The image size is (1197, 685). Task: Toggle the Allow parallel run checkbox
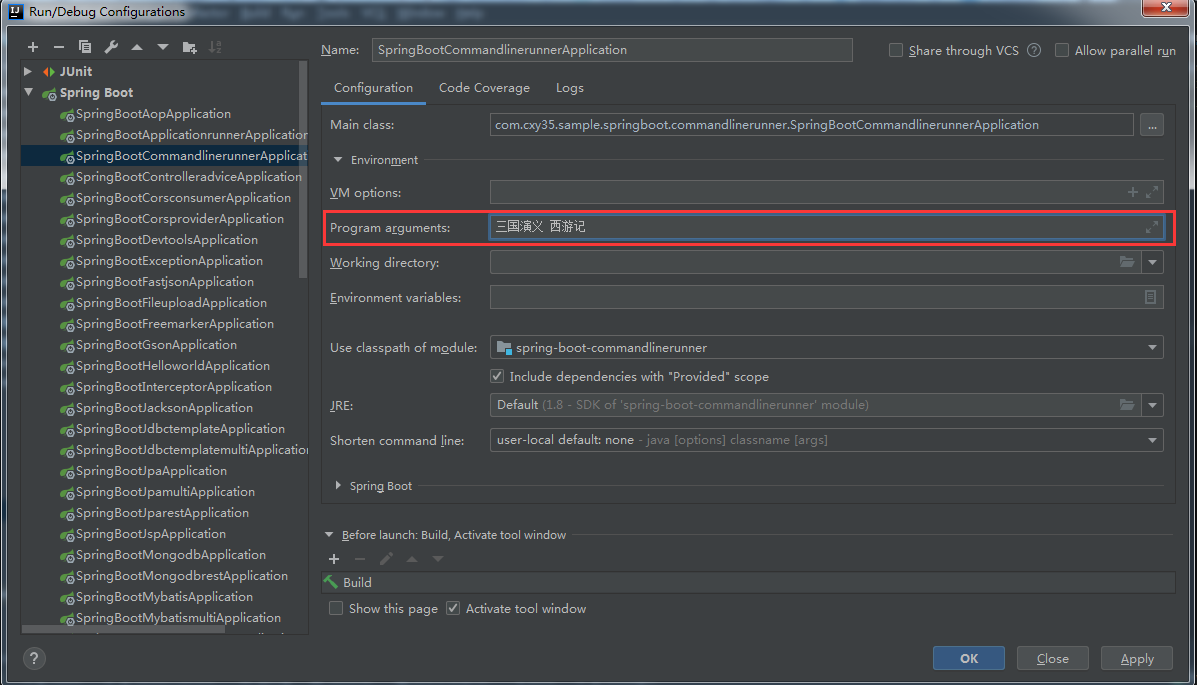click(x=1062, y=50)
